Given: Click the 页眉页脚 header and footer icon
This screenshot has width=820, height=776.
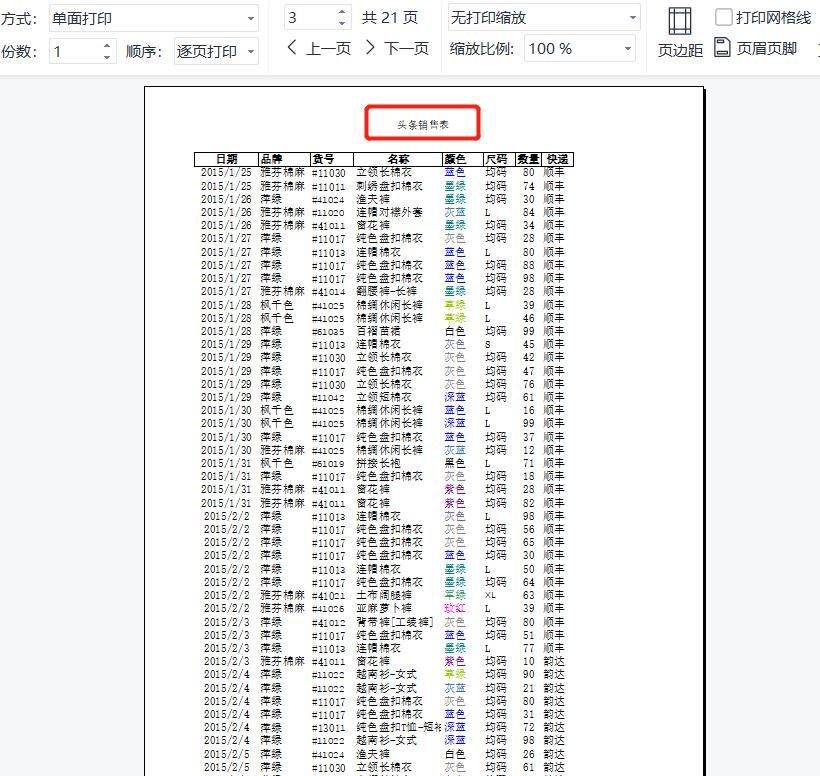Looking at the screenshot, I should click(723, 47).
